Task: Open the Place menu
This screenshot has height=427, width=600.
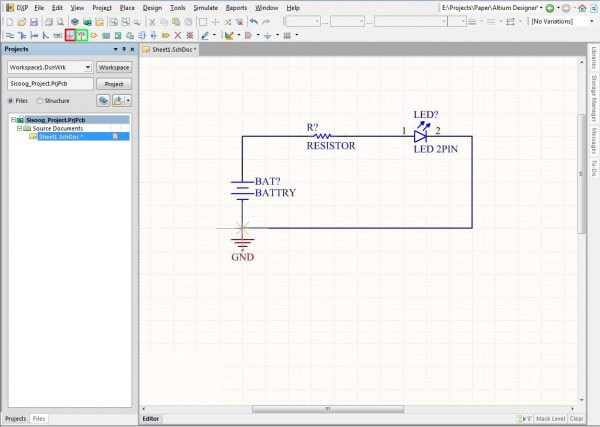Action: coord(127,8)
